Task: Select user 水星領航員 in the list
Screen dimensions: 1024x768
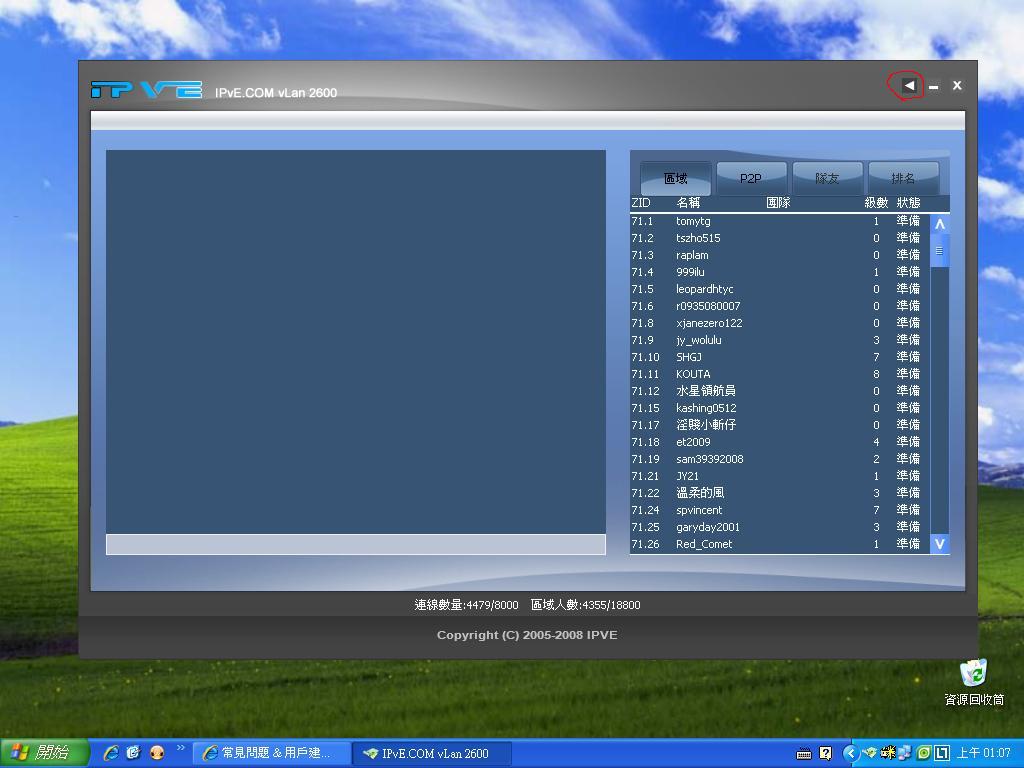Action: point(780,391)
